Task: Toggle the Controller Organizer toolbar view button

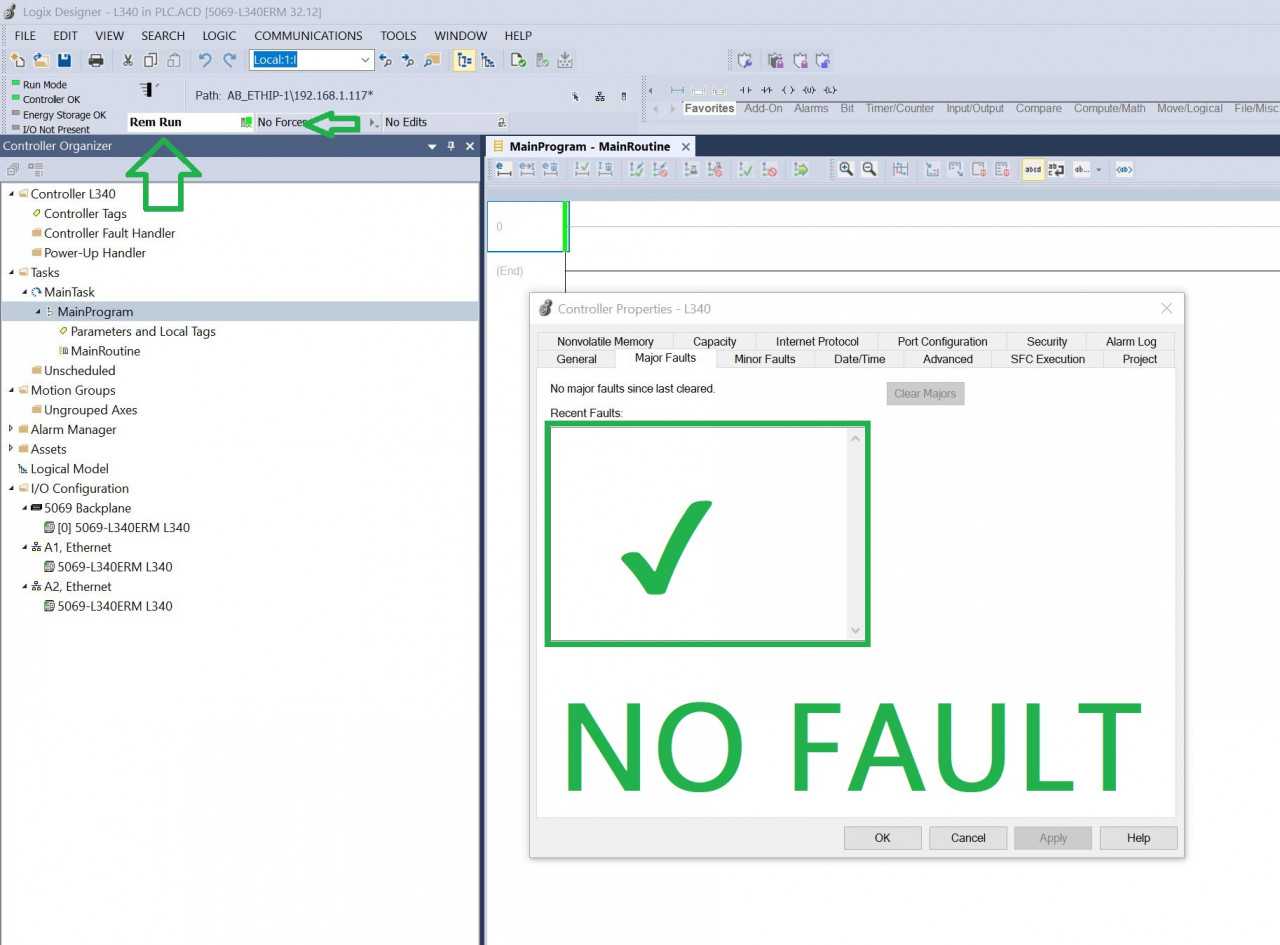Action: coord(36,169)
